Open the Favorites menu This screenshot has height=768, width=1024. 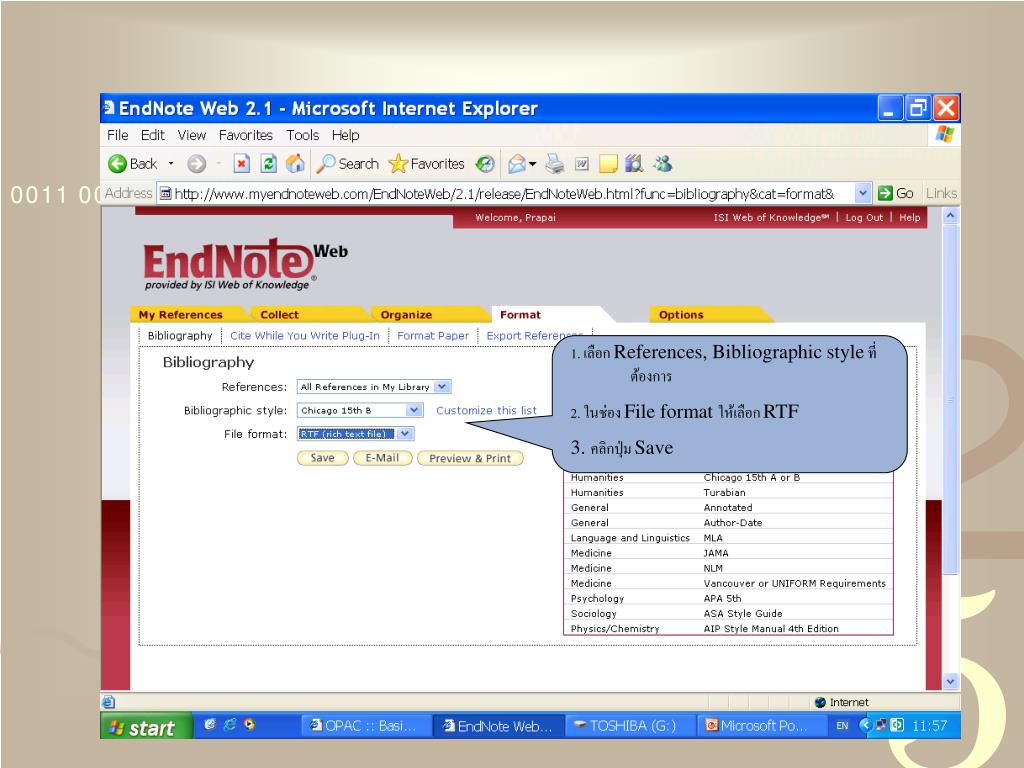(x=246, y=135)
